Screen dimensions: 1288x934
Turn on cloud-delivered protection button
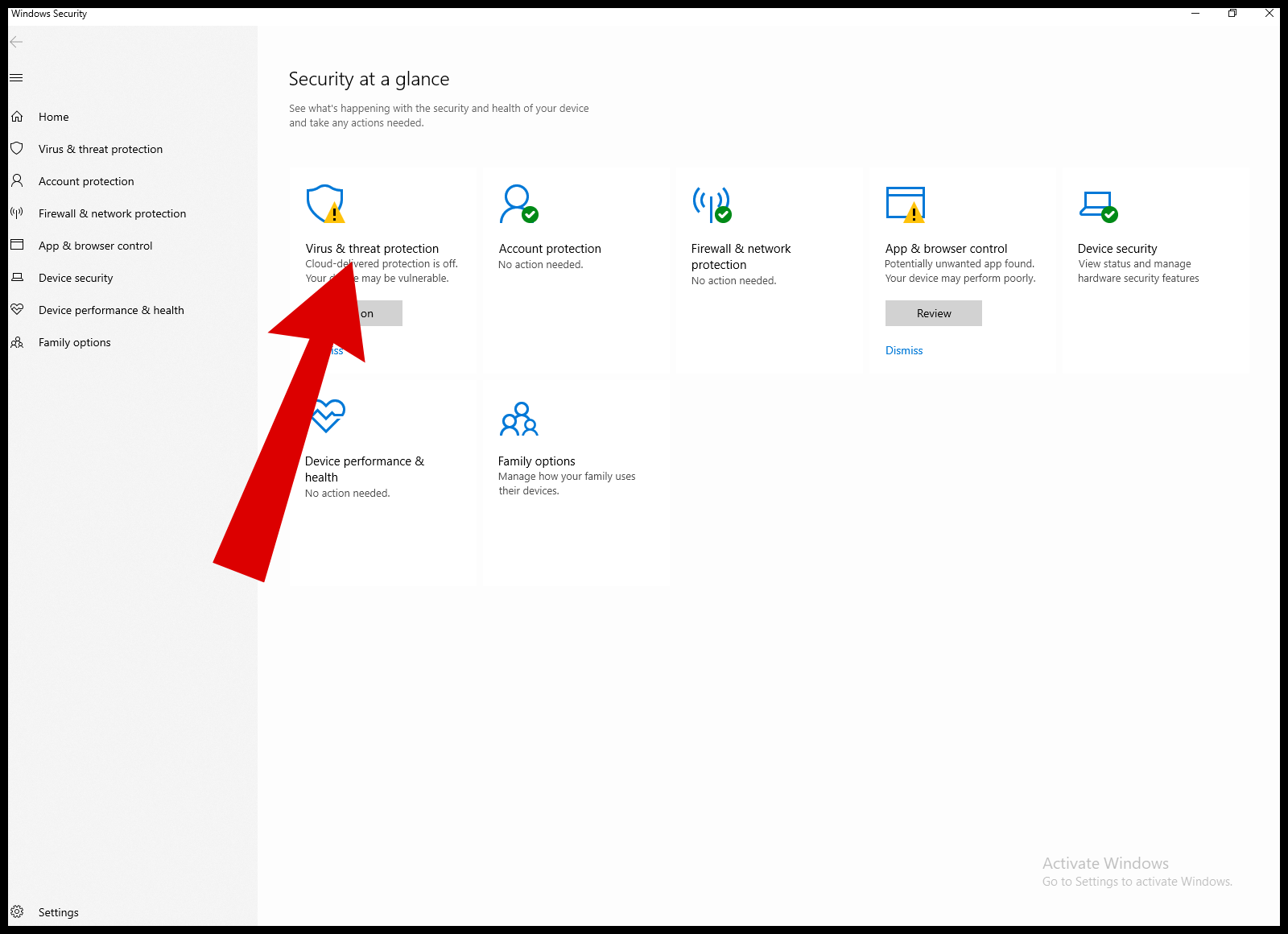(354, 313)
